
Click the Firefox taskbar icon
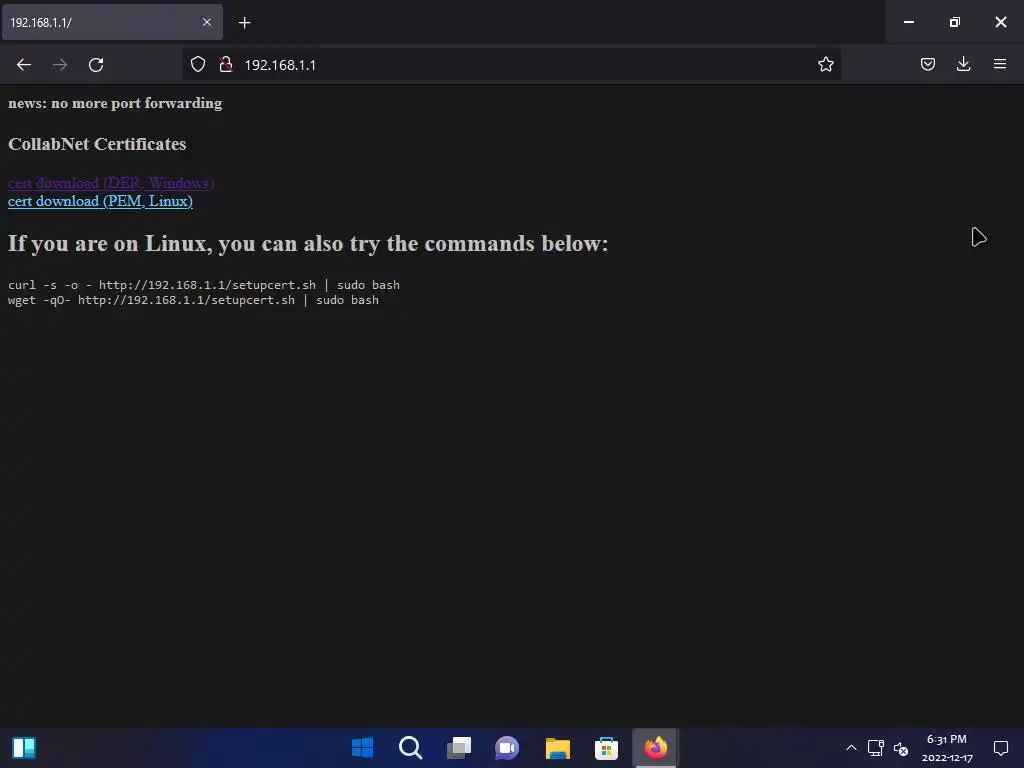656,747
